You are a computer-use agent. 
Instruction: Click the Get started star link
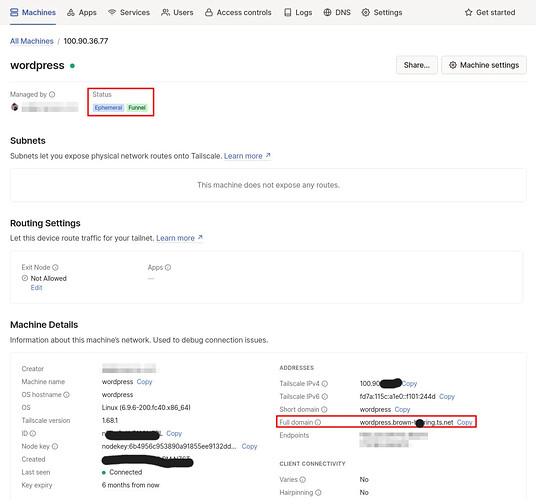tap(490, 13)
